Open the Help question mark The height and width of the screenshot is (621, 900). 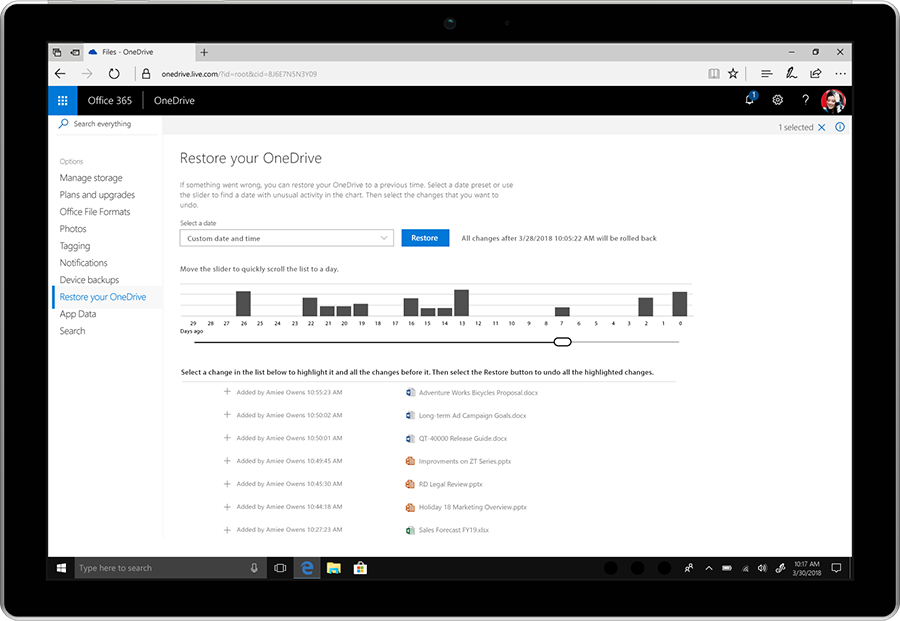[805, 100]
